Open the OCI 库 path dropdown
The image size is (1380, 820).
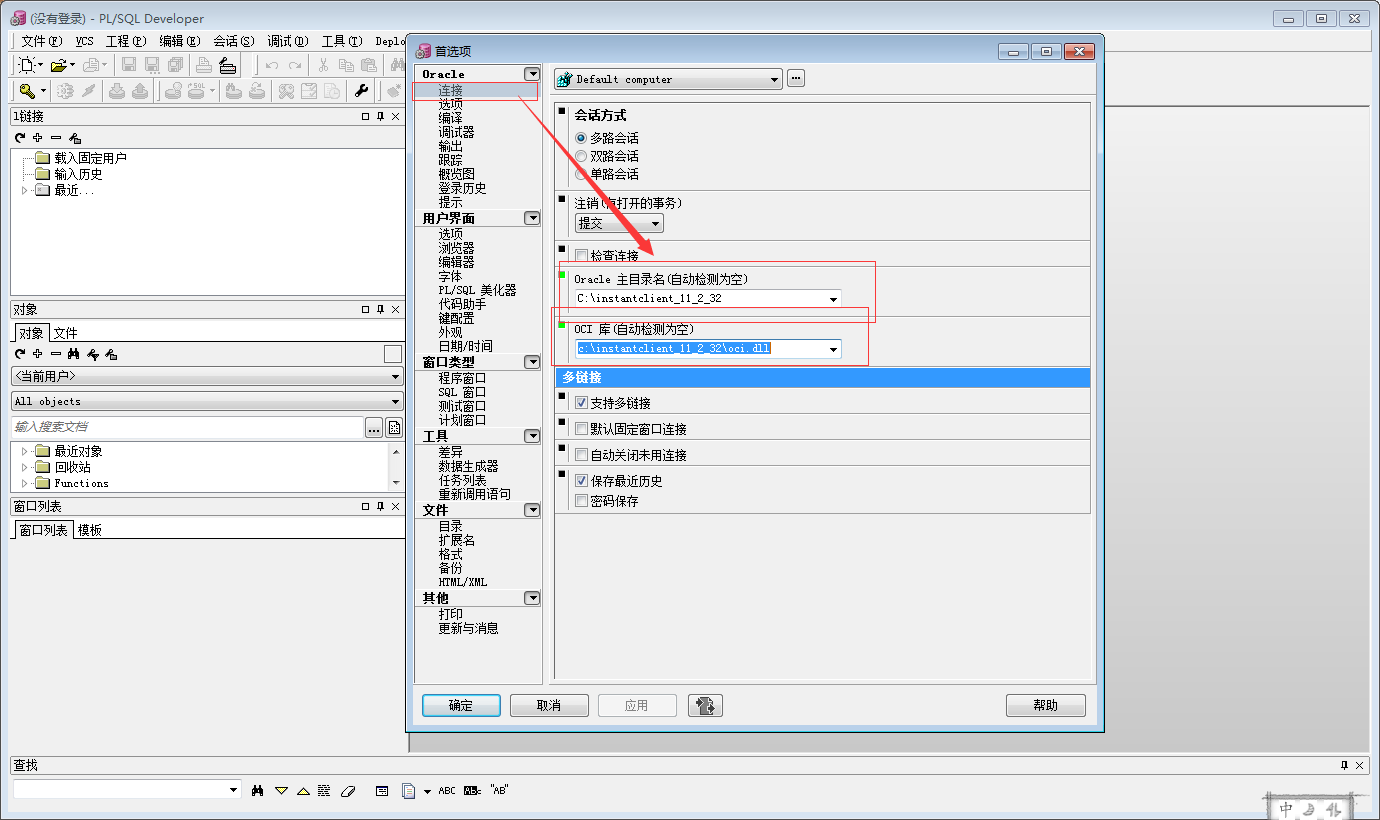pyautogui.click(x=833, y=349)
